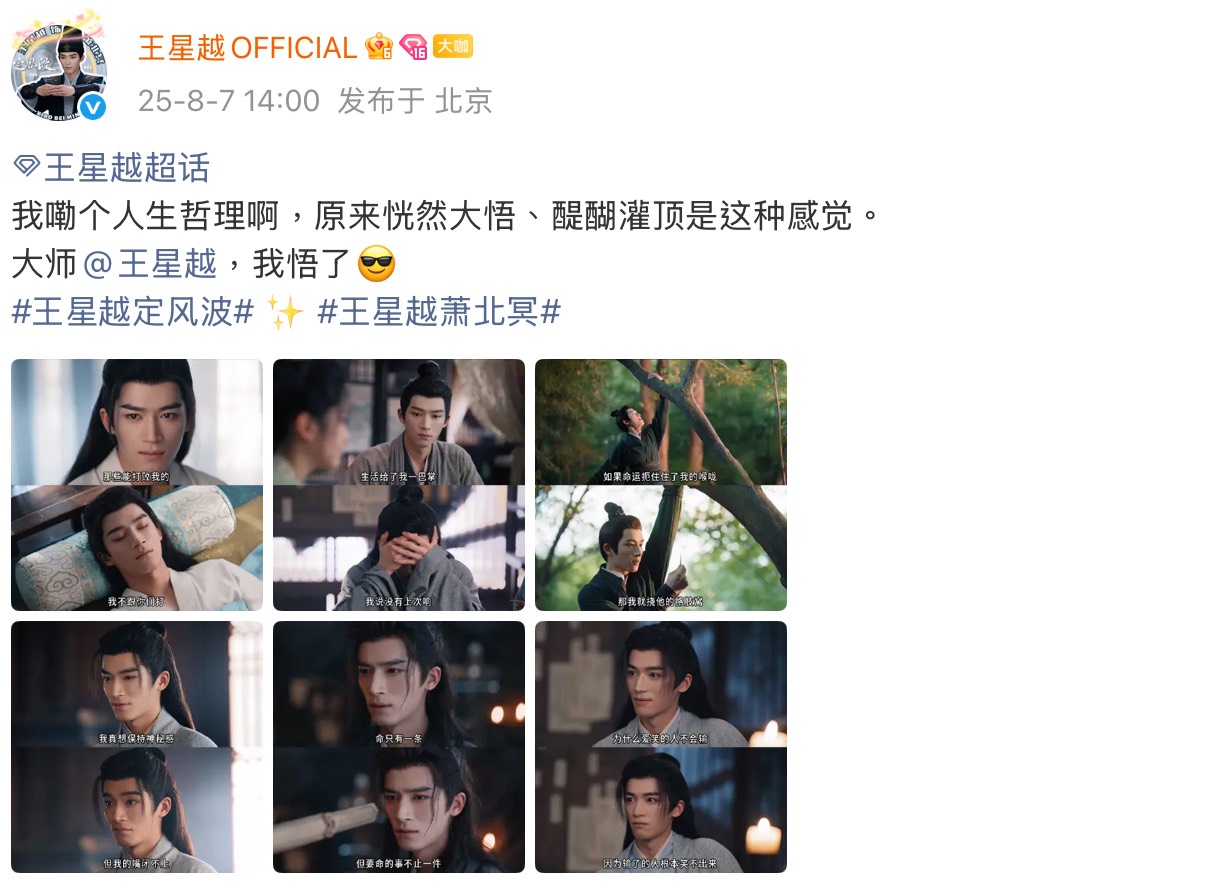Click the blue verified badge on avatar
The height and width of the screenshot is (893, 1228).
[x=92, y=106]
